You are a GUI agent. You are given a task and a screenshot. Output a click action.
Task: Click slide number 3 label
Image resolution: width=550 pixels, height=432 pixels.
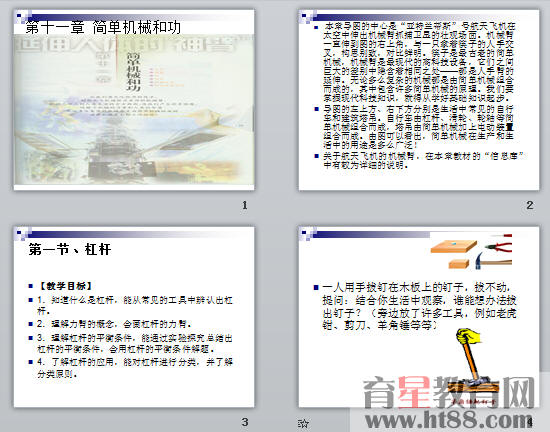(x=245, y=422)
